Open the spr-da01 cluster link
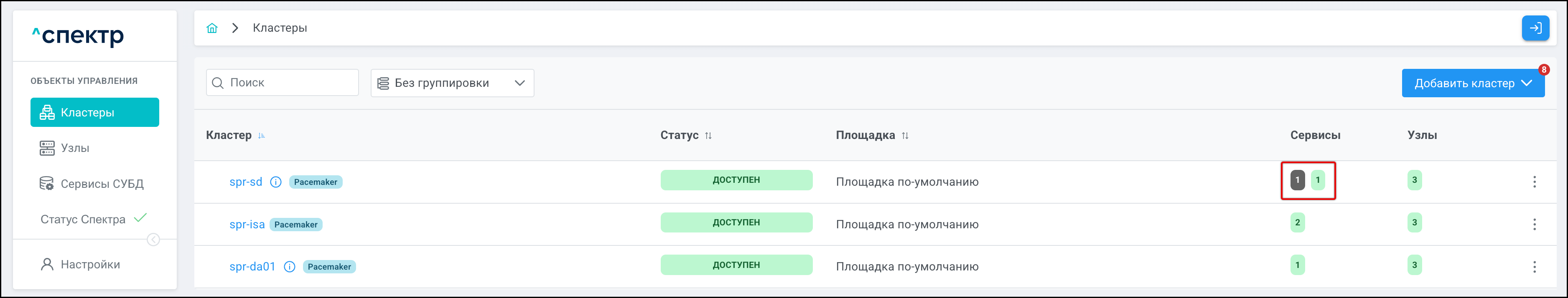Screen dimensions: 1568x298 pyautogui.click(x=252, y=267)
